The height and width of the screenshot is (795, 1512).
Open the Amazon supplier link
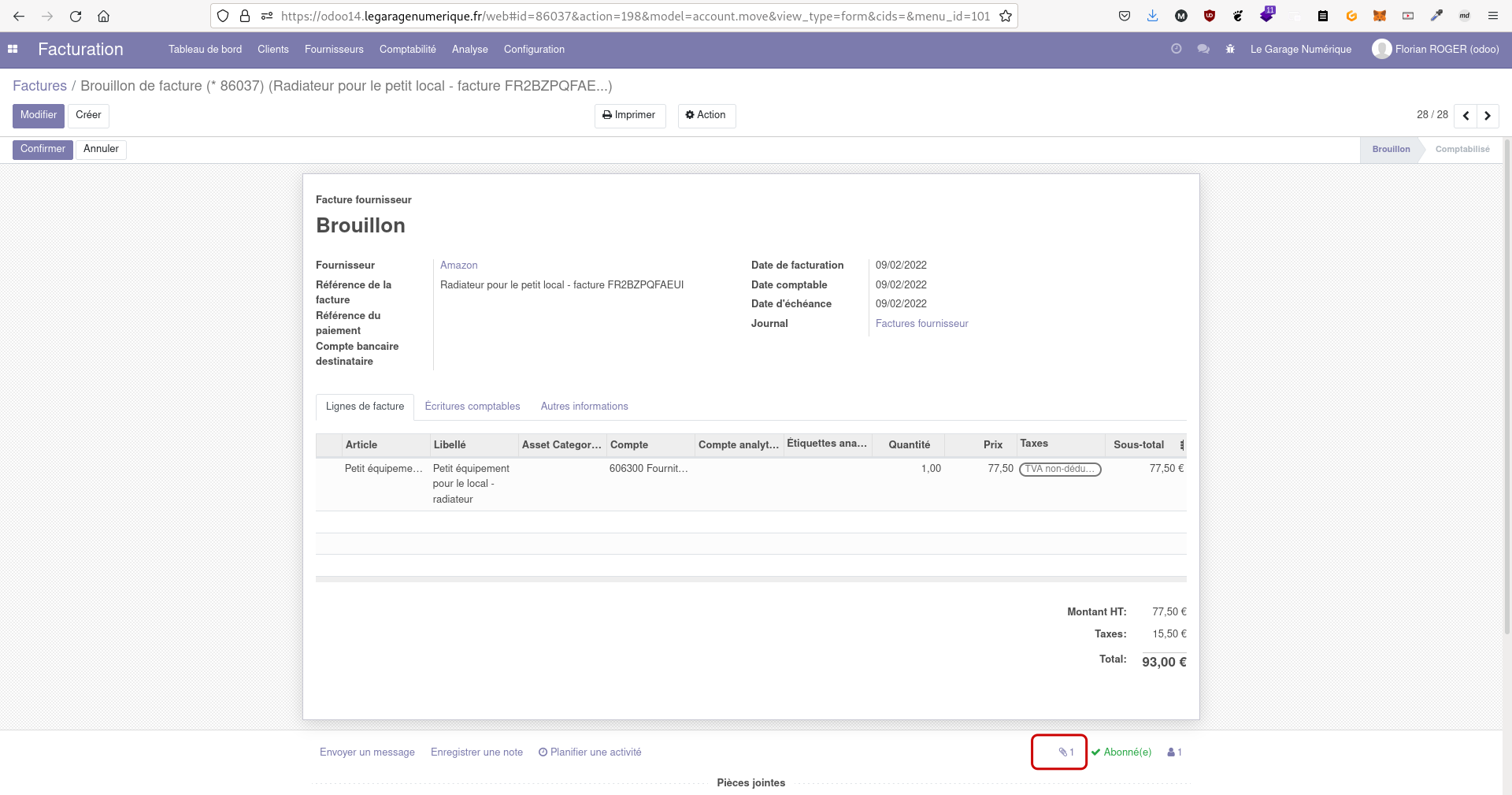(458, 266)
